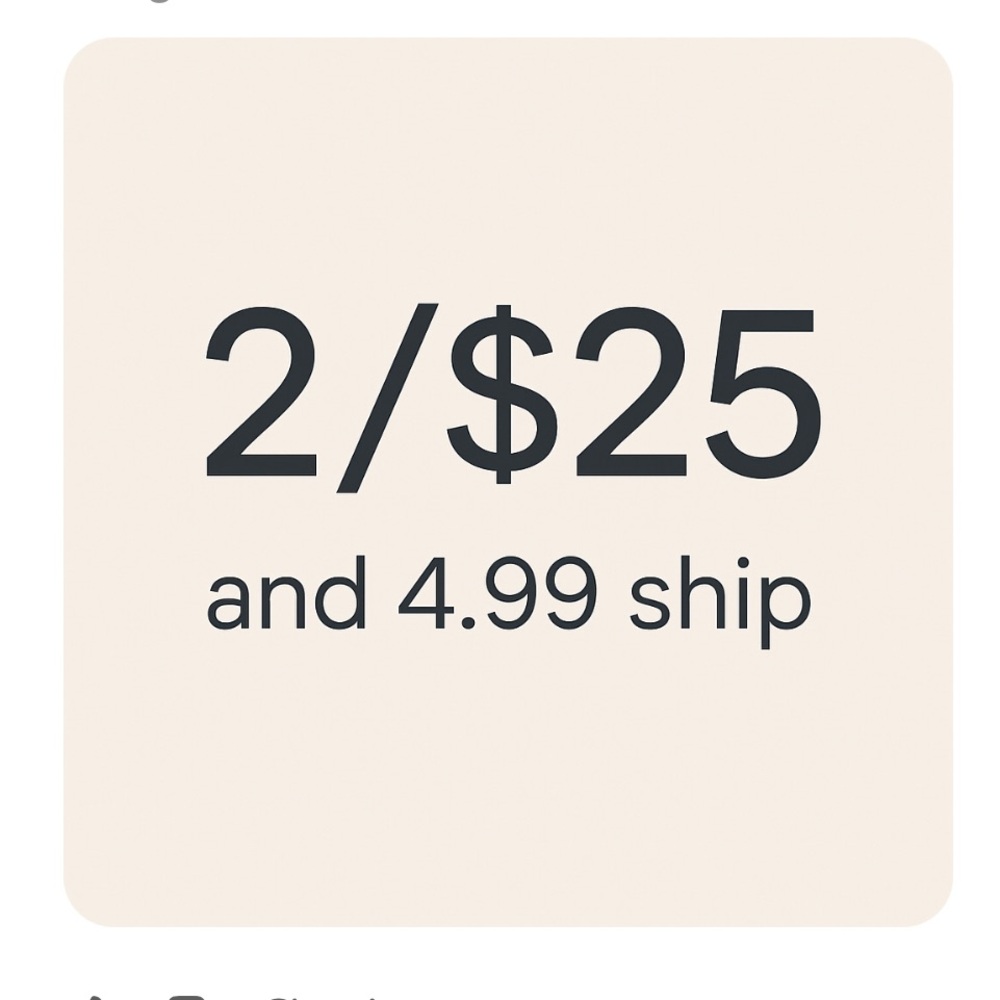
Task: Click the beige card's bottom-right rounded corner
Action: [x=930, y=903]
